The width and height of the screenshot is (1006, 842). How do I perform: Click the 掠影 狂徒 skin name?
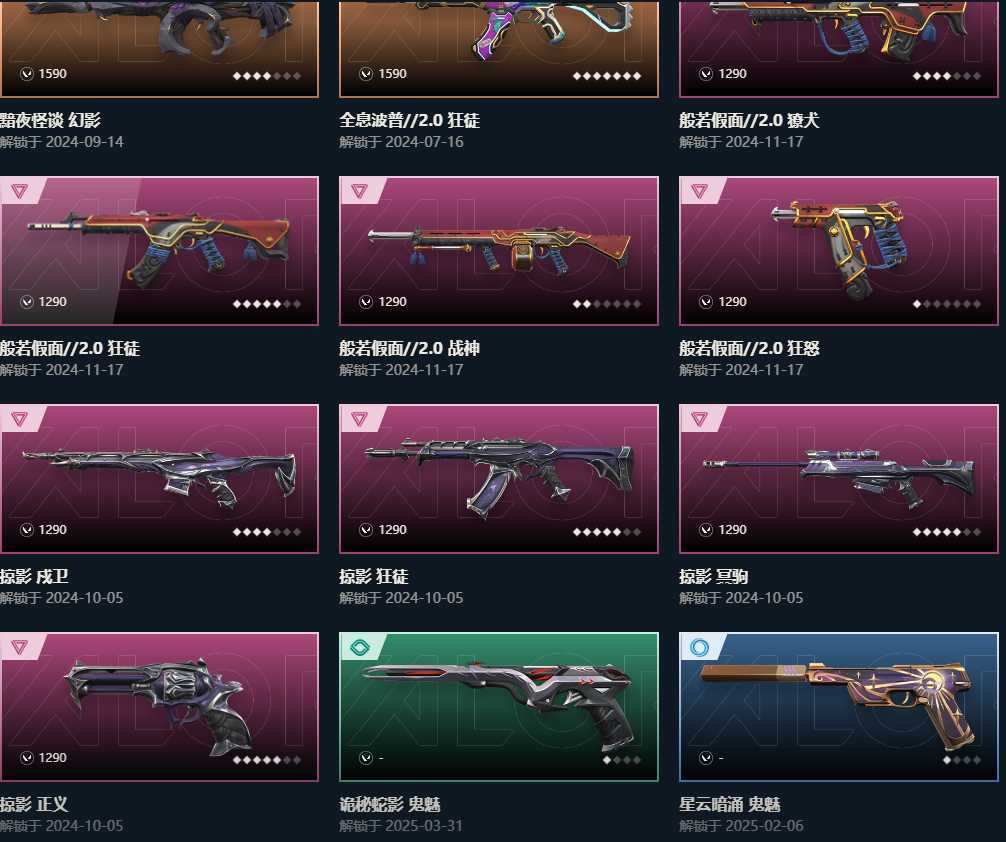tap(373, 576)
